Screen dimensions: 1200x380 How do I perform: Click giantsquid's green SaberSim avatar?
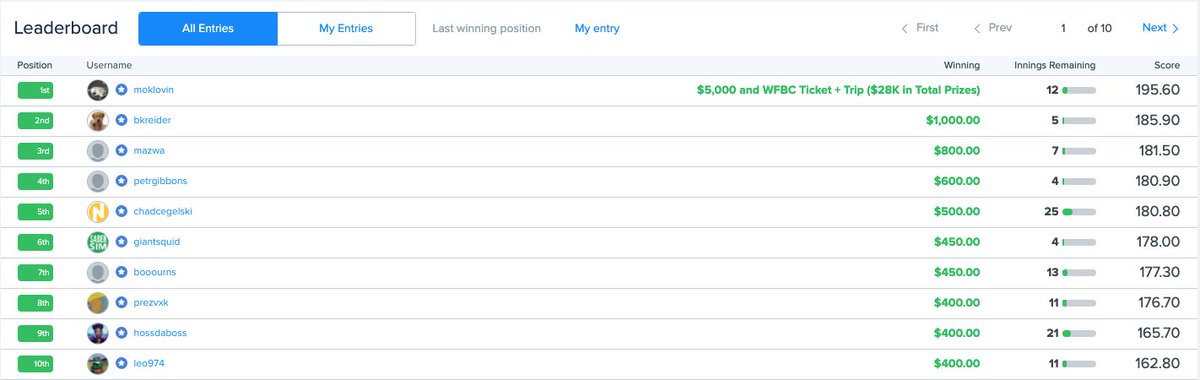(x=97, y=242)
